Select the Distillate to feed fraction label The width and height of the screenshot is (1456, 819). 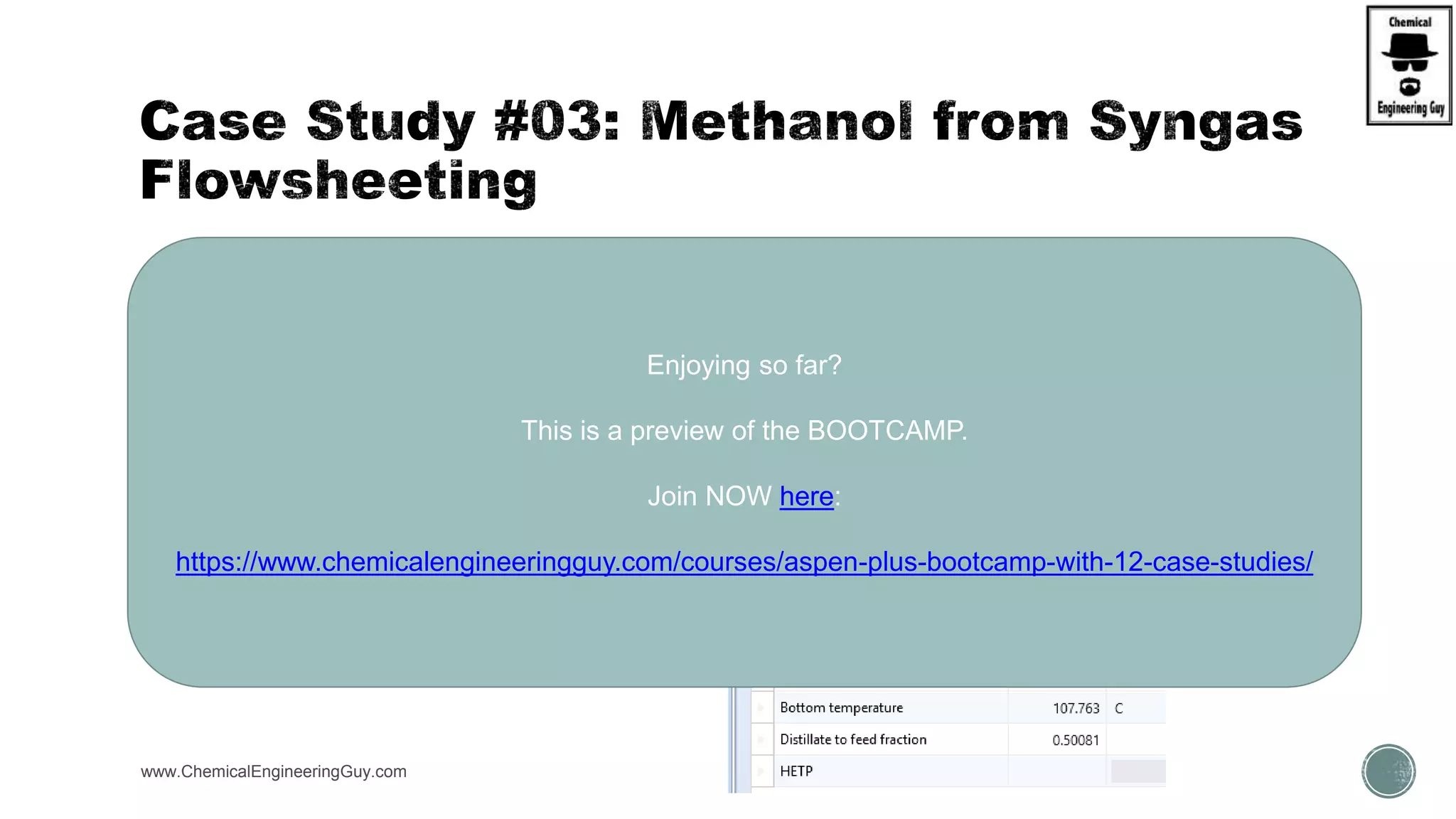pyautogui.click(x=853, y=739)
